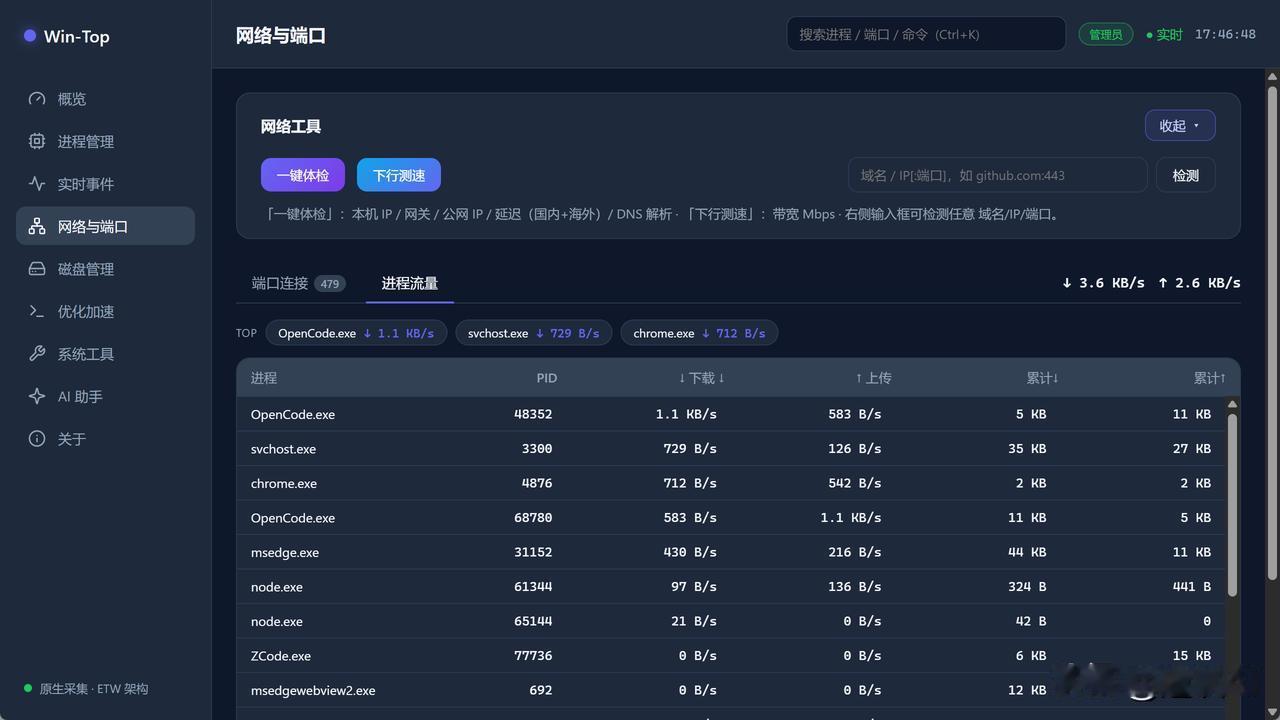Open 进程管理 sidebar item
Image resolution: width=1280 pixels, height=720 pixels.
pos(105,141)
